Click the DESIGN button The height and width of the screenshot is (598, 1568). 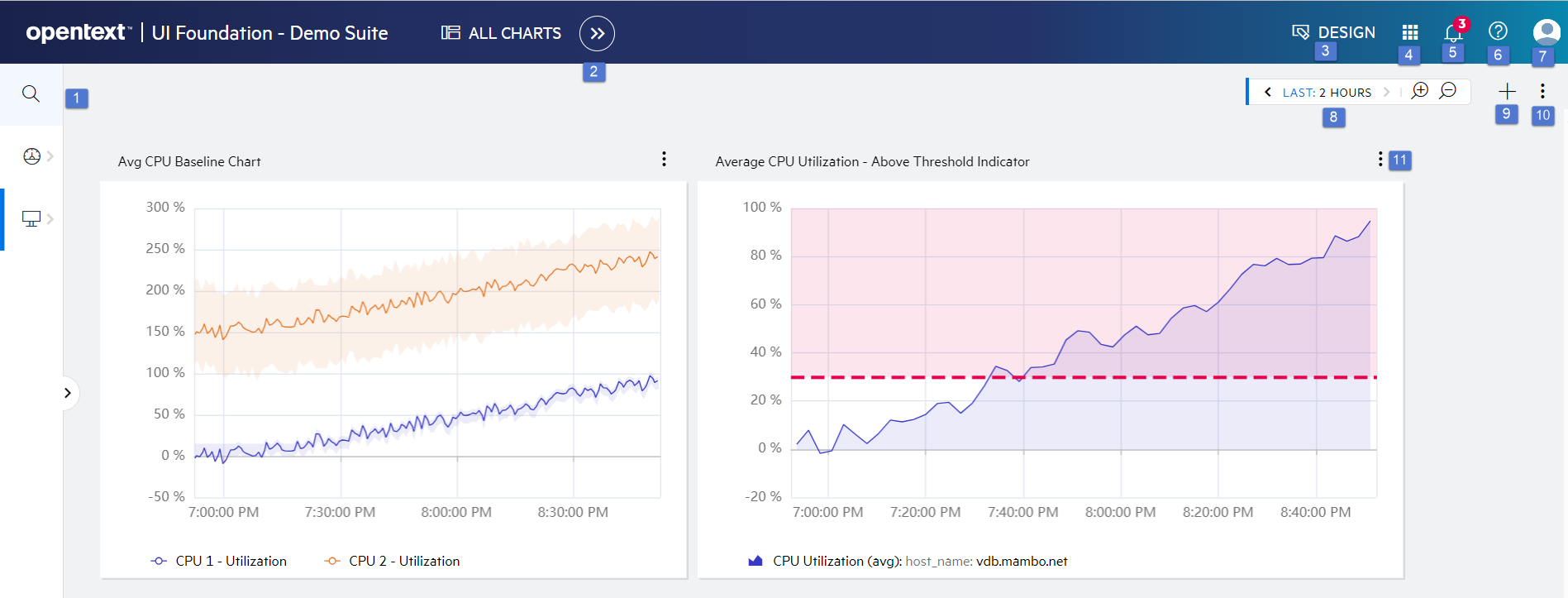[x=1334, y=32]
